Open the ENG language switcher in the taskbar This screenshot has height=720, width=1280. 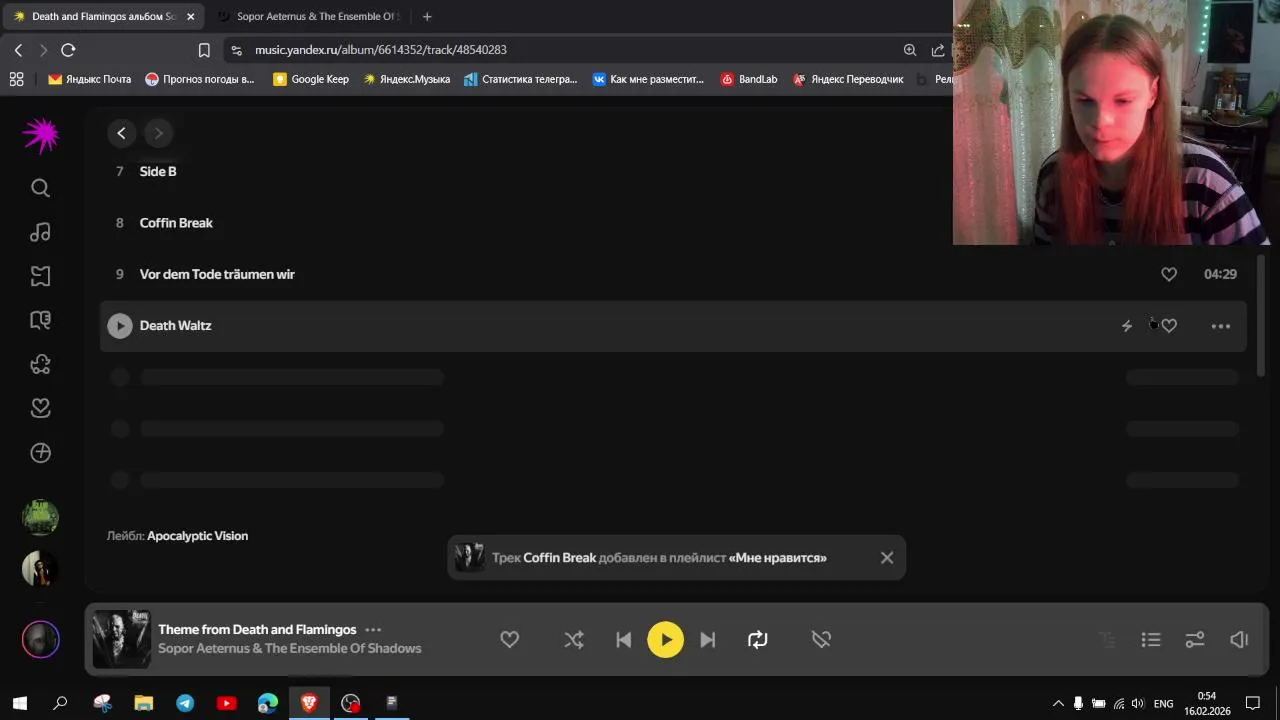1163,703
